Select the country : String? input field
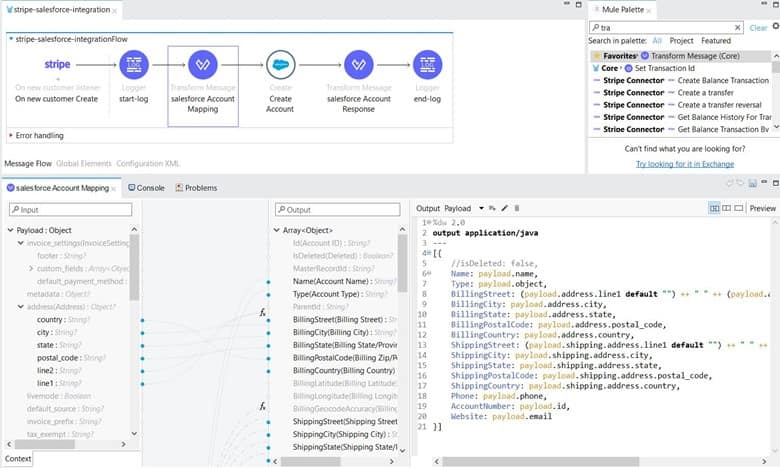This screenshot has height=468, width=780. click(x=63, y=320)
